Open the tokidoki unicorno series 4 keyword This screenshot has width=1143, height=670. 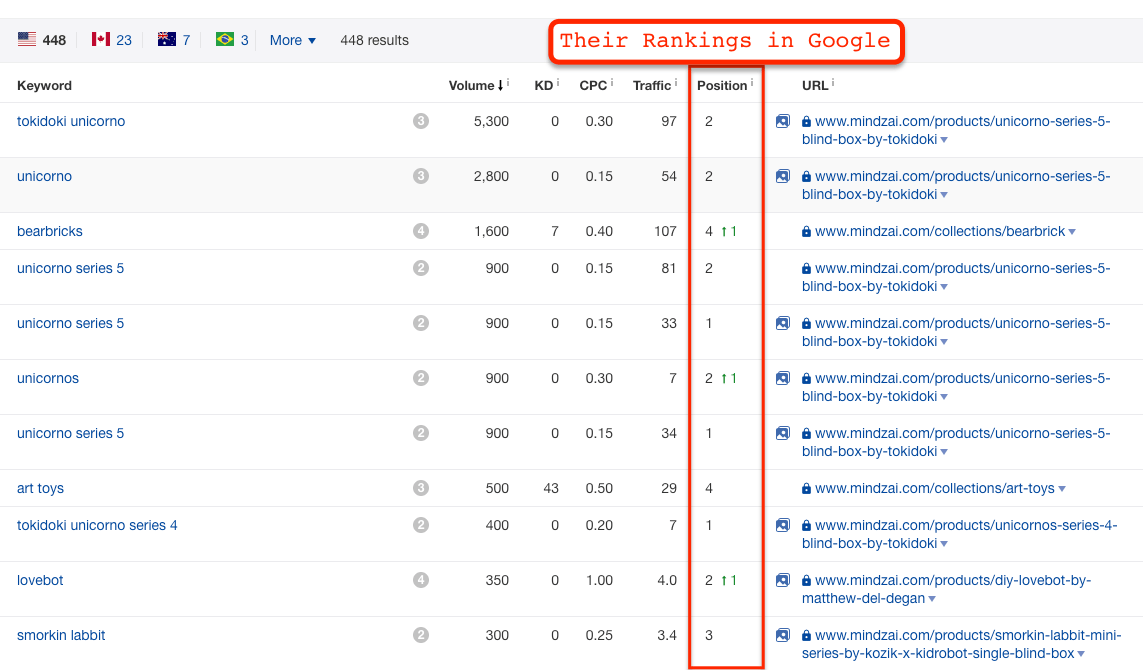(97, 525)
